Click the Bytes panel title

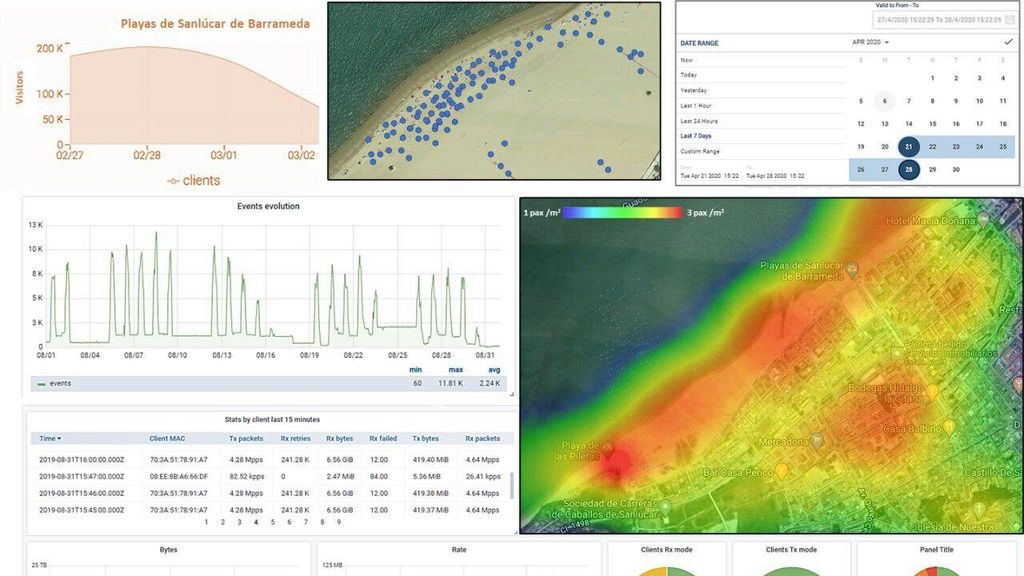point(168,550)
